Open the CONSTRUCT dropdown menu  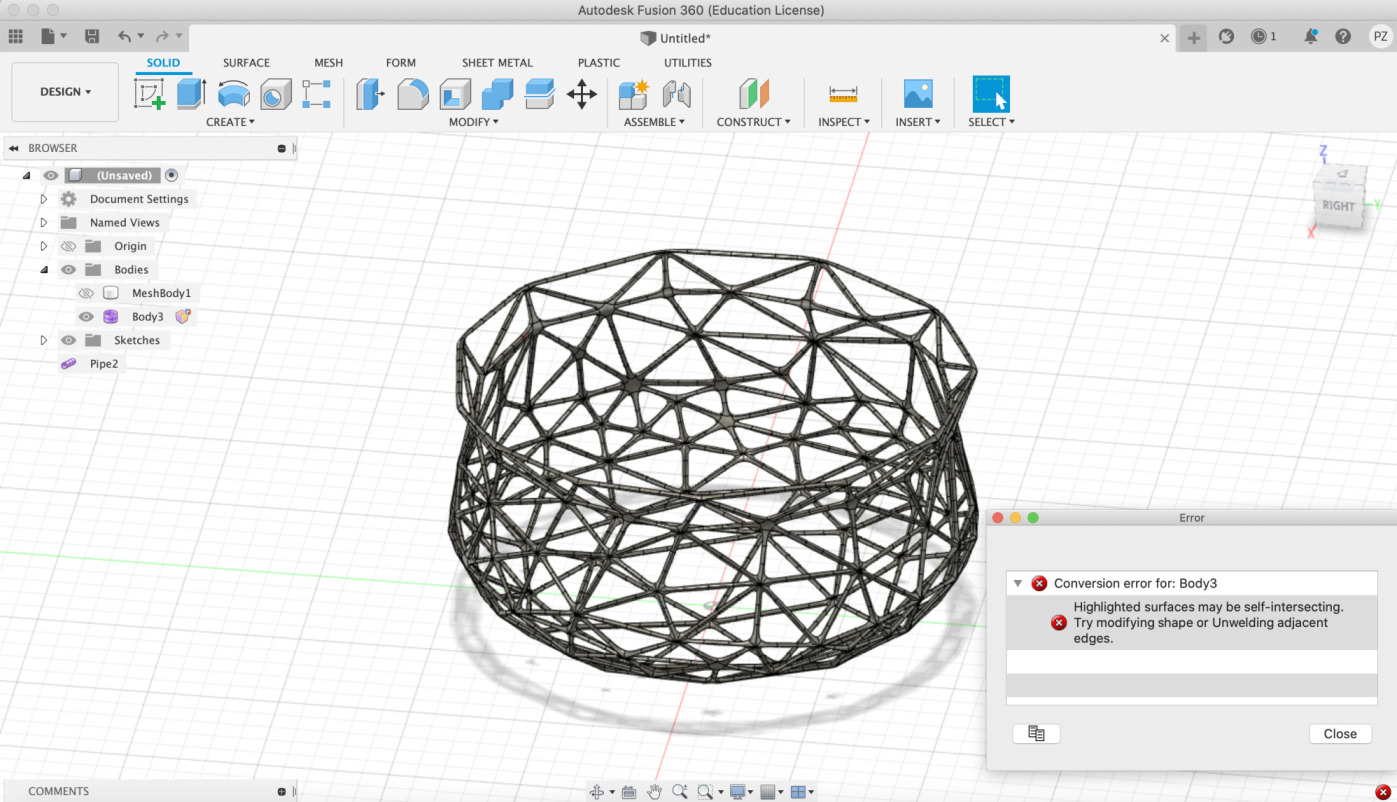(x=753, y=122)
